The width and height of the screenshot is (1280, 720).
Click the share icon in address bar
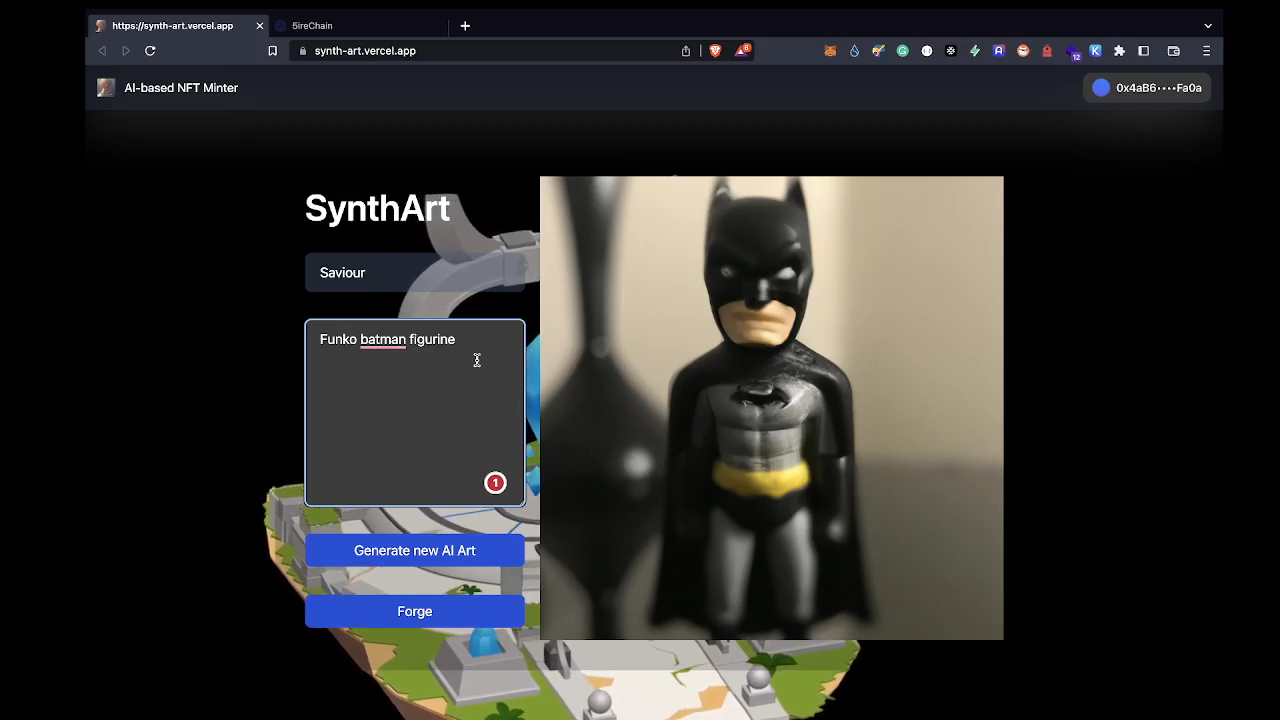(x=686, y=51)
